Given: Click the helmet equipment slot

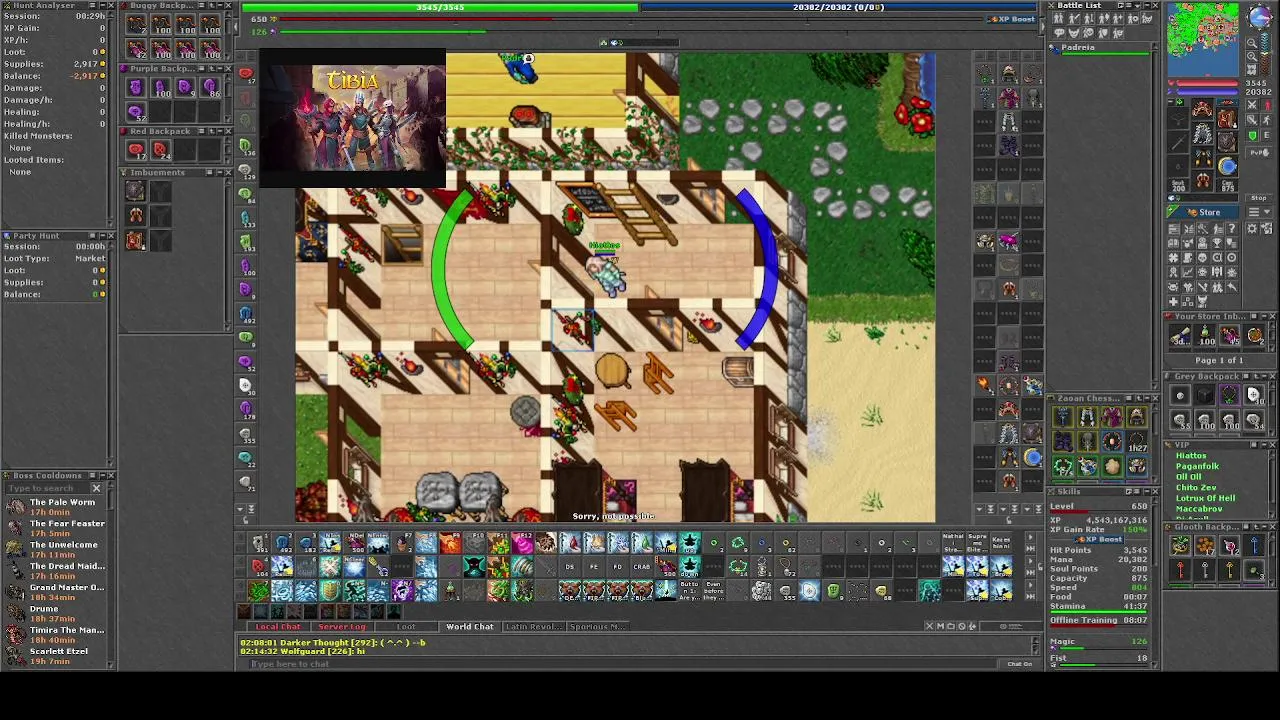Looking at the screenshot, I should (x=1203, y=111).
